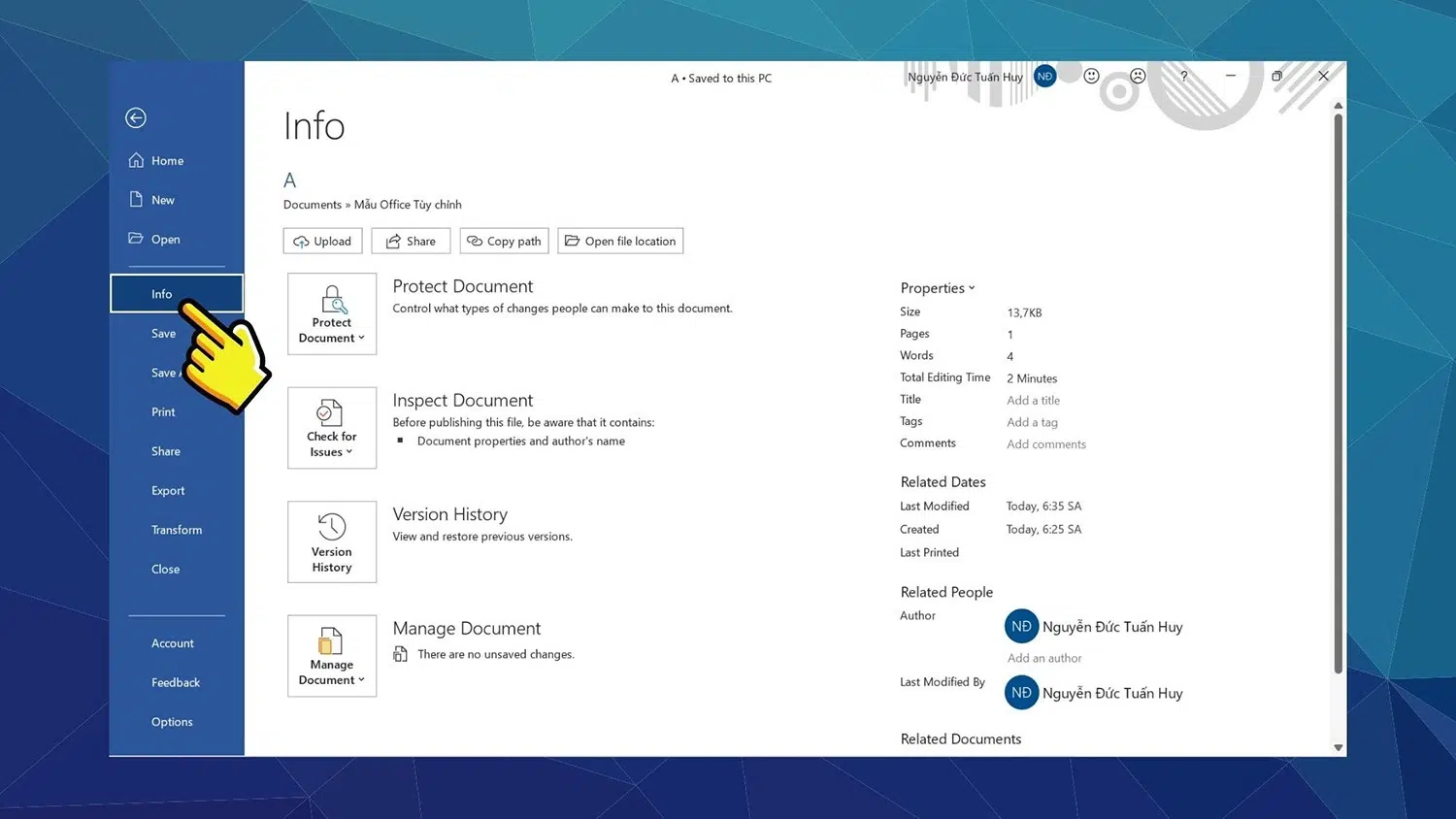1456x819 pixels.
Task: Click Open file location button
Action: tap(620, 241)
